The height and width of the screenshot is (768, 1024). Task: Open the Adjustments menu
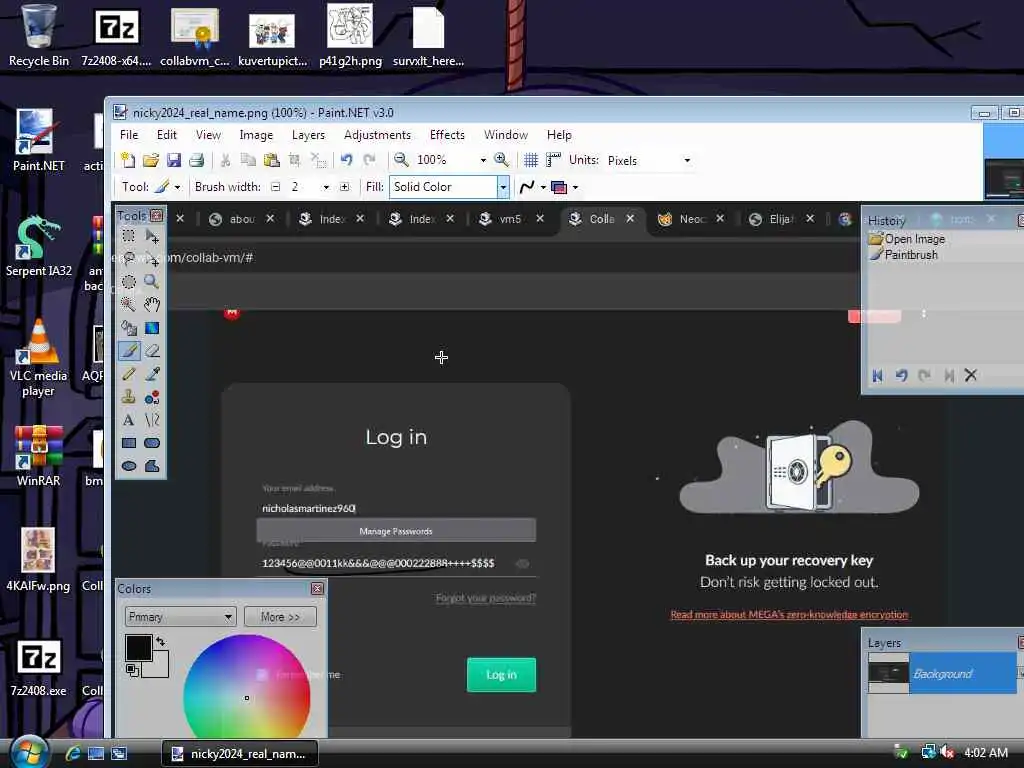377,135
